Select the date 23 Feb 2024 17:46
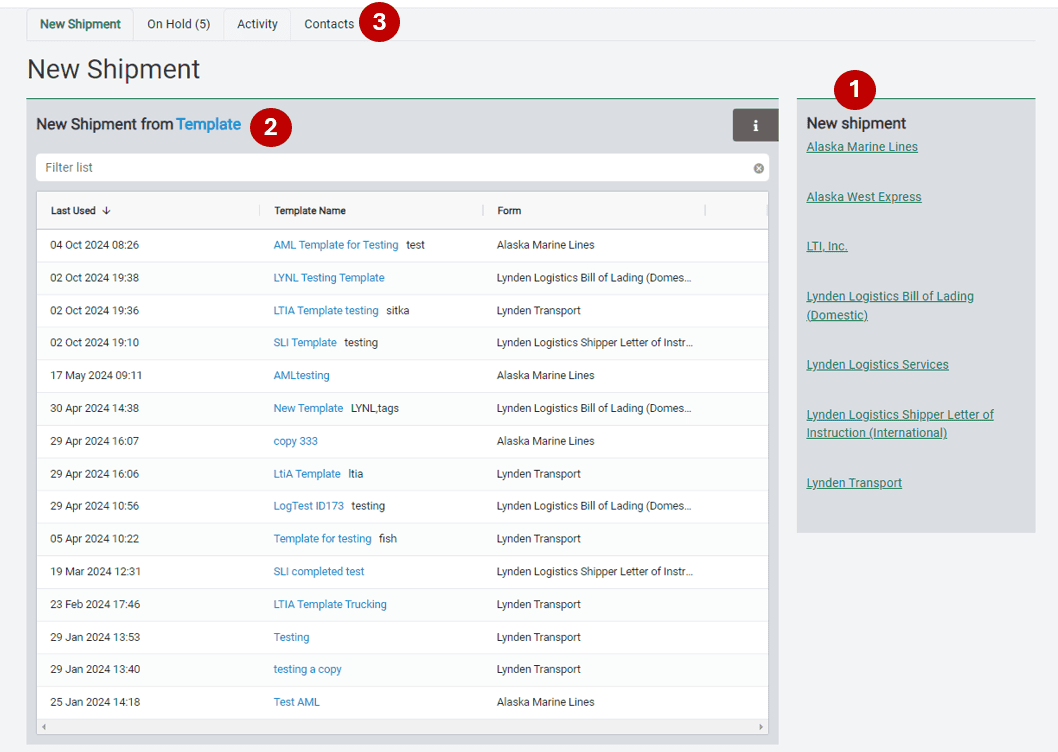This screenshot has width=1058, height=752. click(95, 604)
